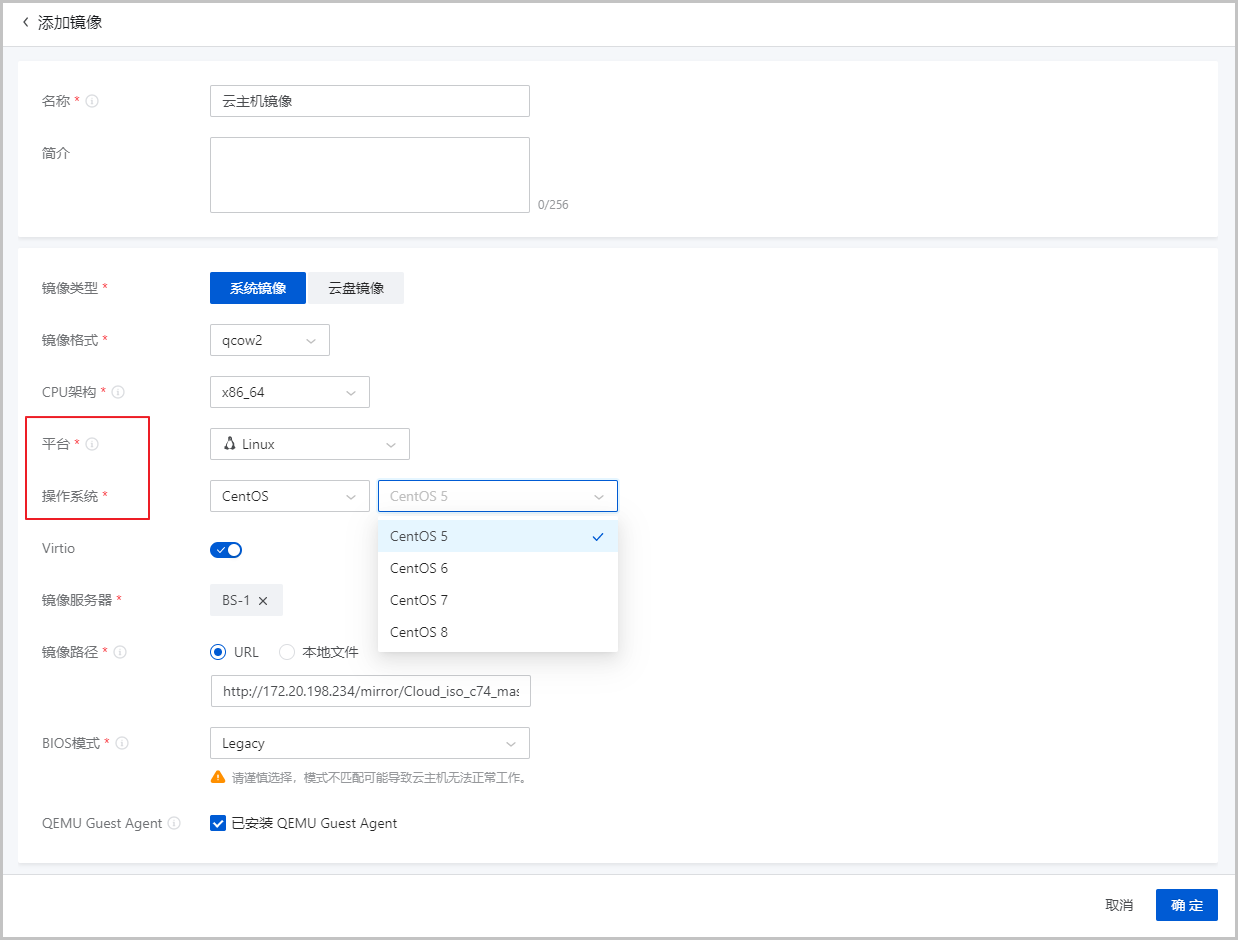Click the info icon next to 平台
This screenshot has height=940, width=1238.
click(x=93, y=444)
